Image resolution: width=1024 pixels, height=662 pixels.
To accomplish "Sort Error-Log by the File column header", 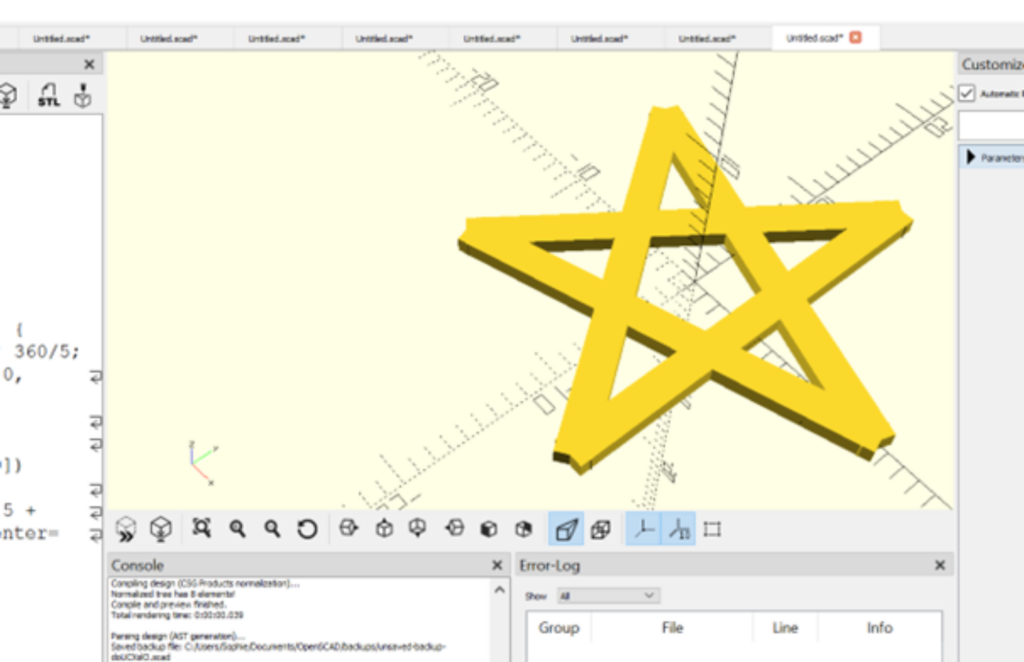I will pyautogui.click(x=672, y=628).
